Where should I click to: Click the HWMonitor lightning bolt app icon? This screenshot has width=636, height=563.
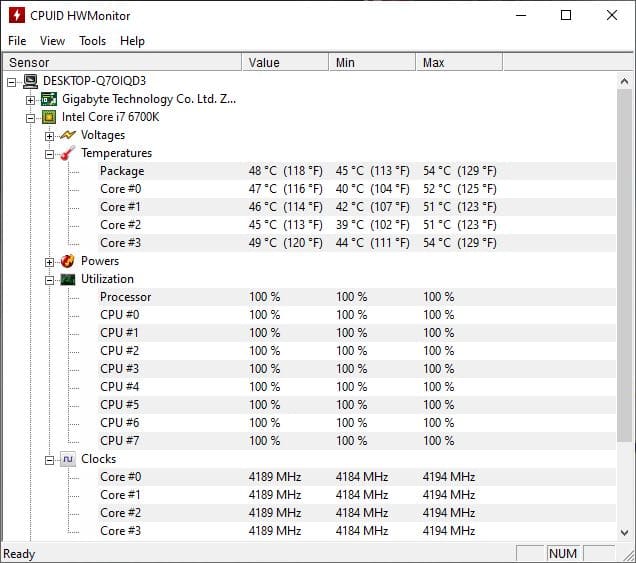point(17,15)
